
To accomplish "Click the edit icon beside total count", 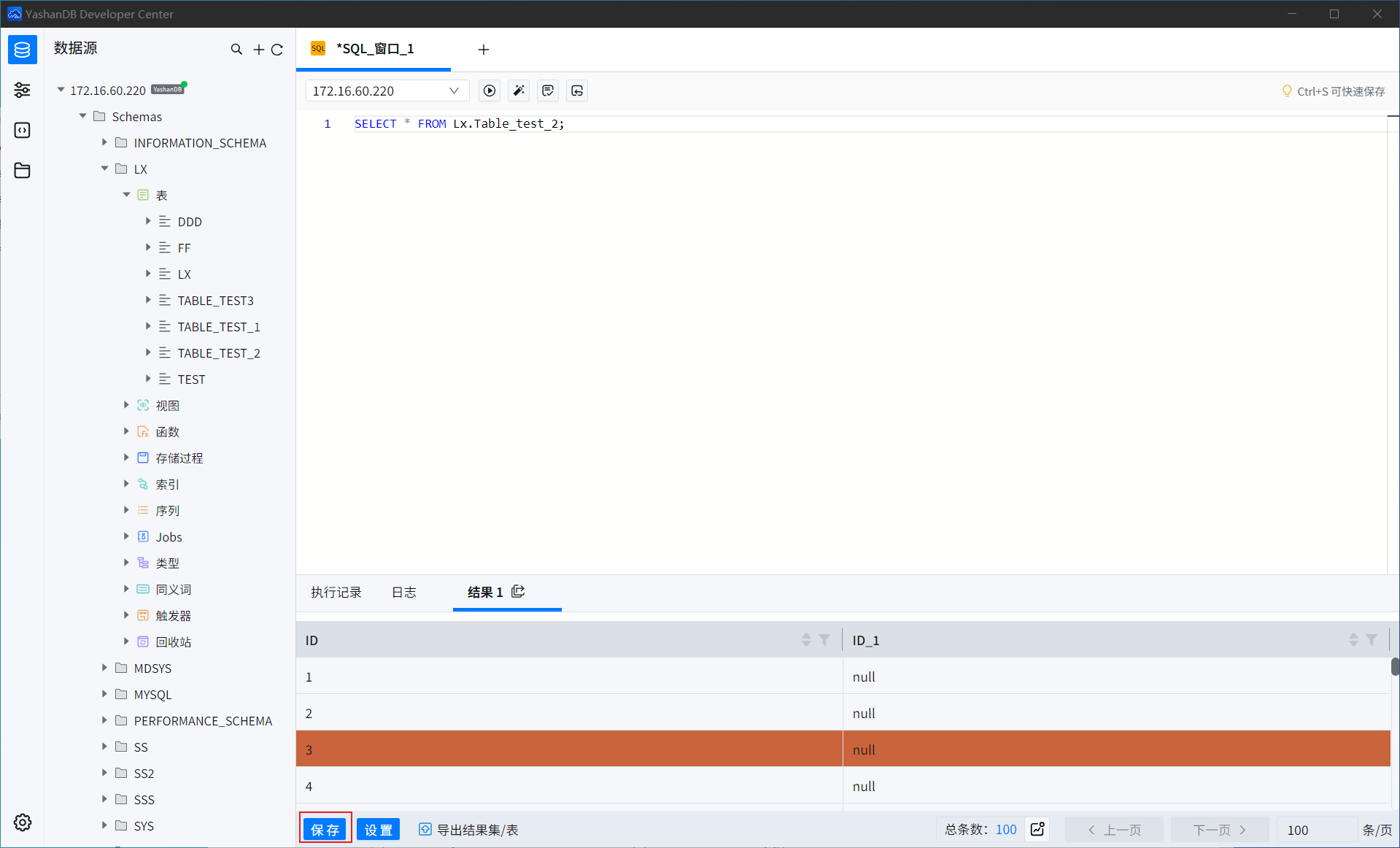I will pos(1037,829).
